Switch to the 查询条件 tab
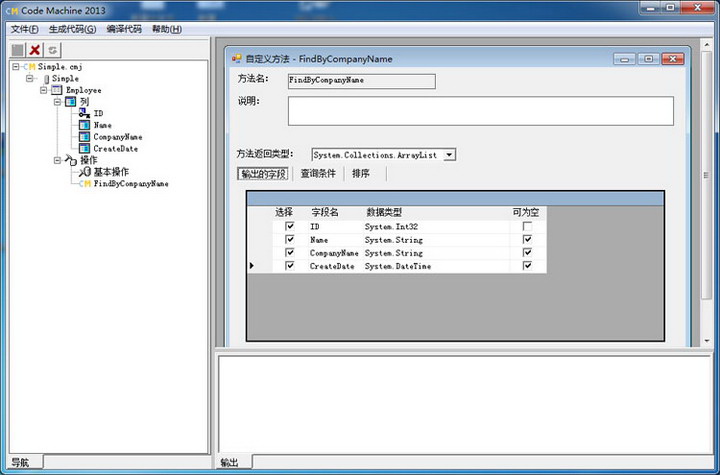The width and height of the screenshot is (720, 475). pos(318,174)
